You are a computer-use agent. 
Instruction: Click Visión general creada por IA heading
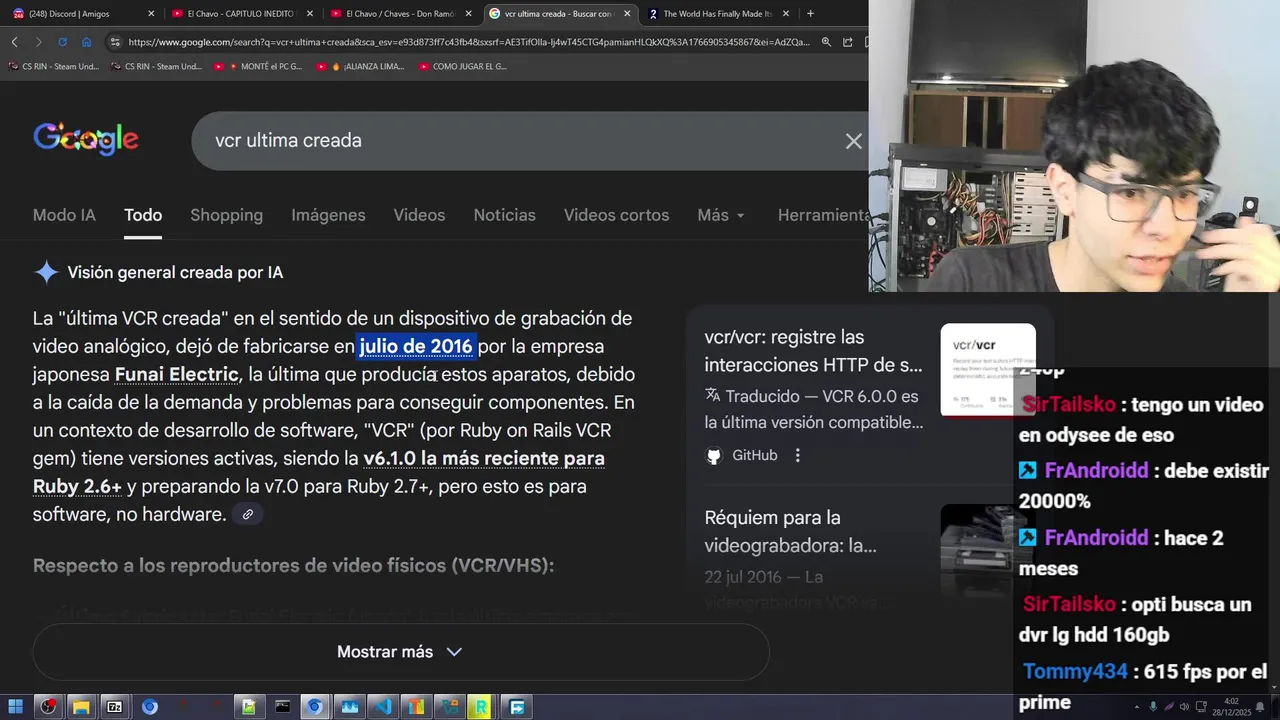175,273
